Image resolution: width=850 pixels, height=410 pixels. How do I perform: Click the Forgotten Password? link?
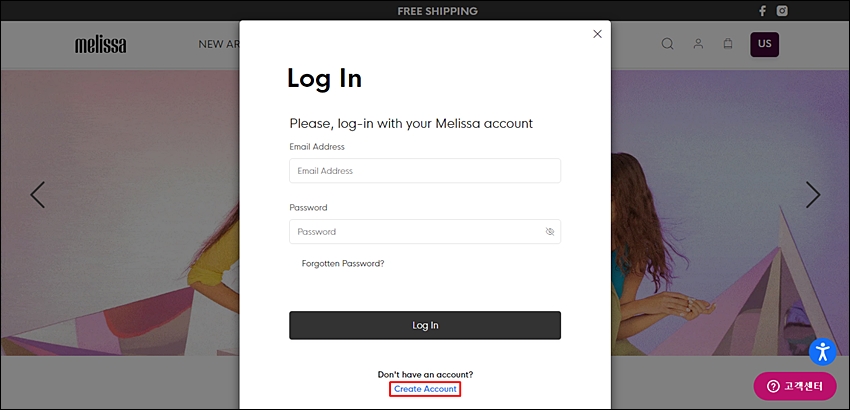(x=343, y=264)
